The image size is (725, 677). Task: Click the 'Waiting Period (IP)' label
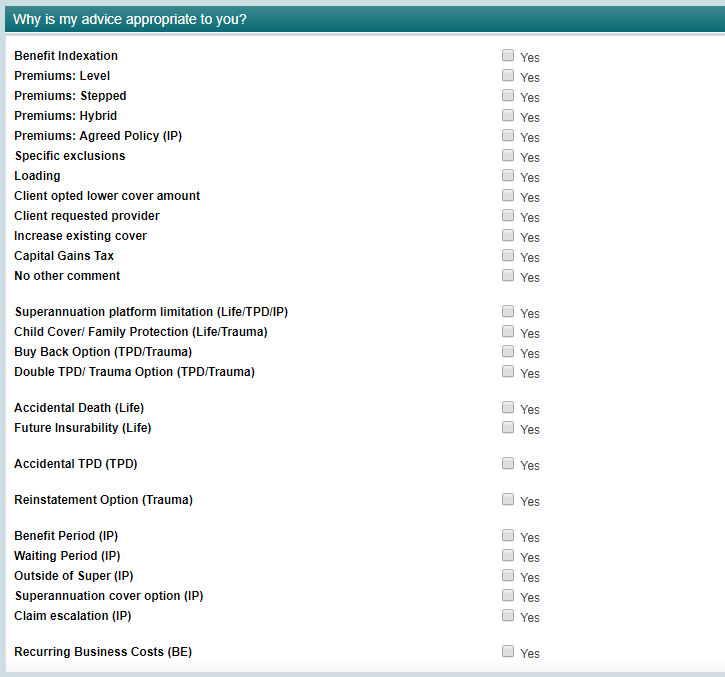67,556
